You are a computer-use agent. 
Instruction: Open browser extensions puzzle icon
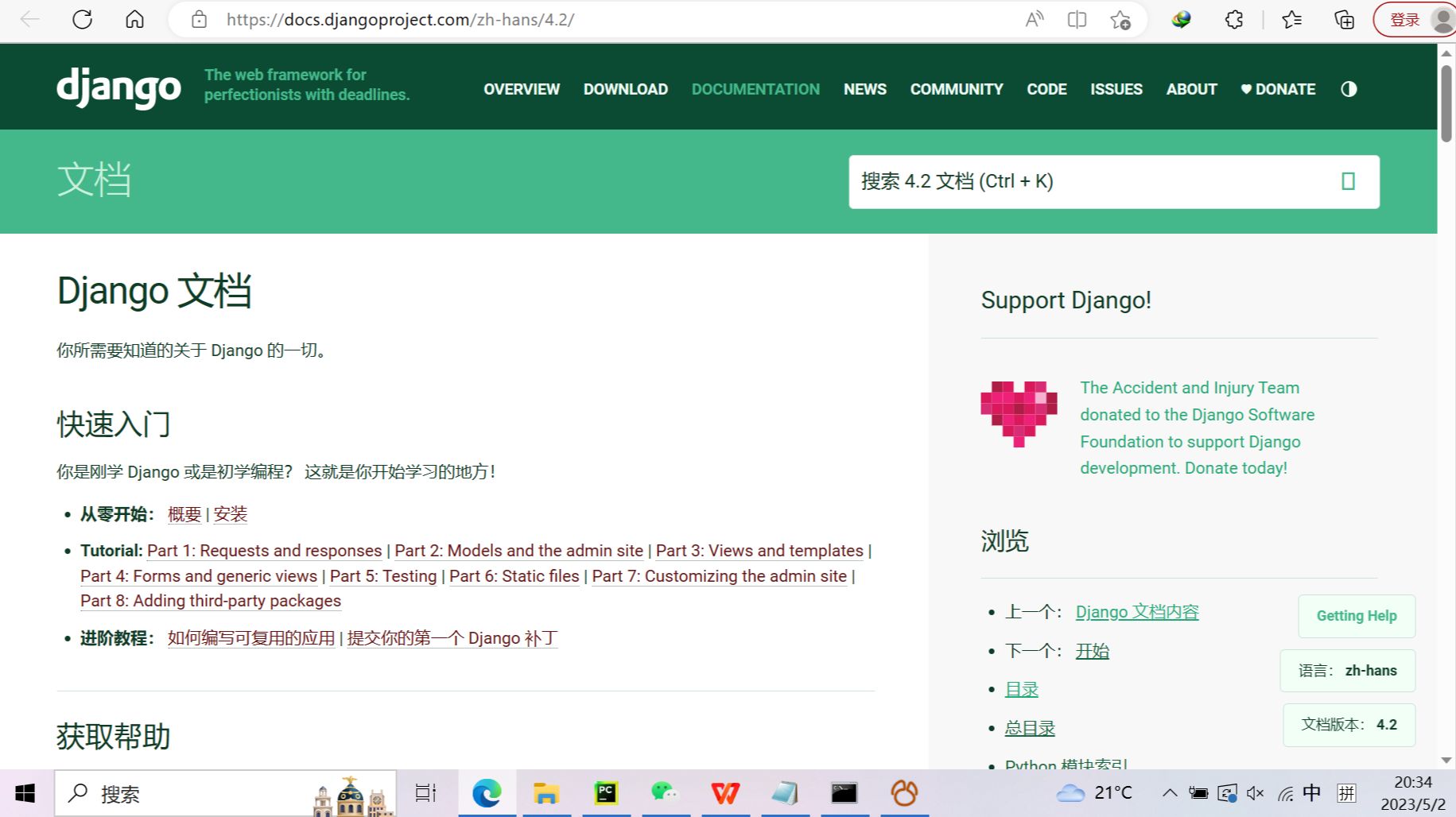[1233, 19]
